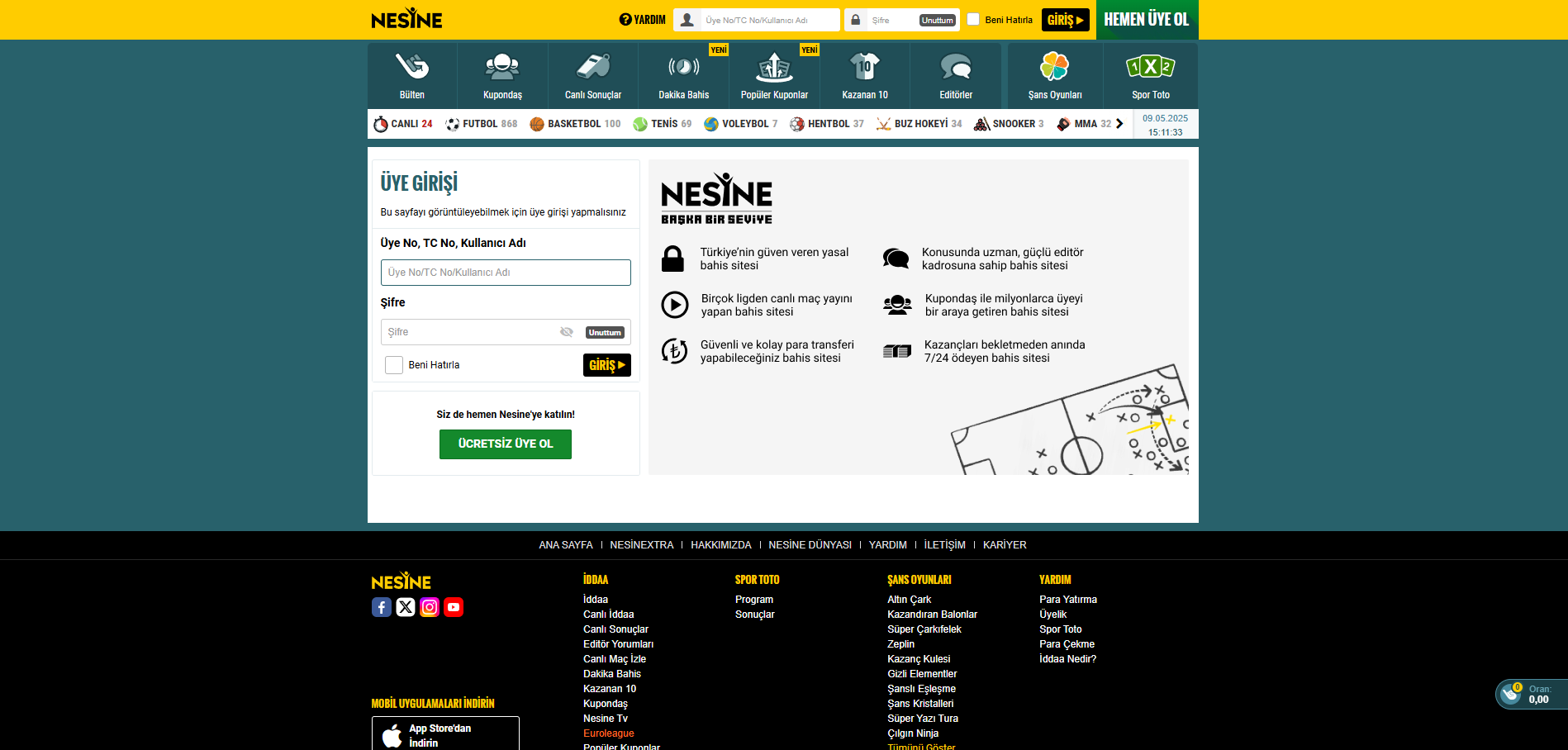Open KARİYER footer link
Viewport: 1568px width, 750px height.
click(x=1005, y=545)
